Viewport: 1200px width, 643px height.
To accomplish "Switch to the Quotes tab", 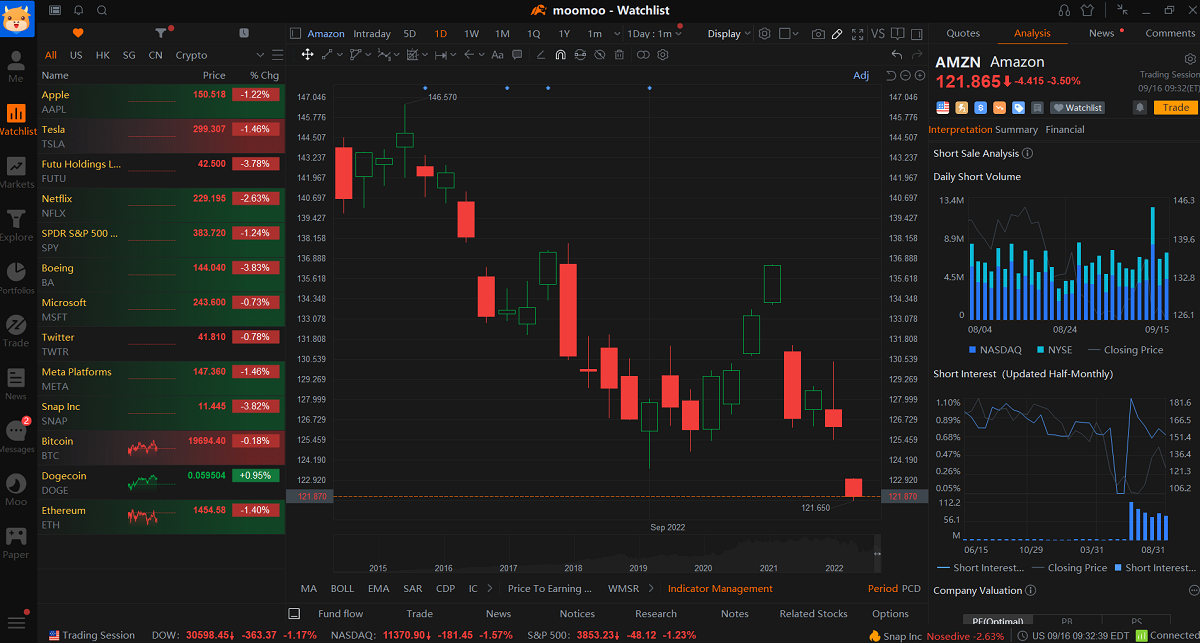I will (963, 33).
